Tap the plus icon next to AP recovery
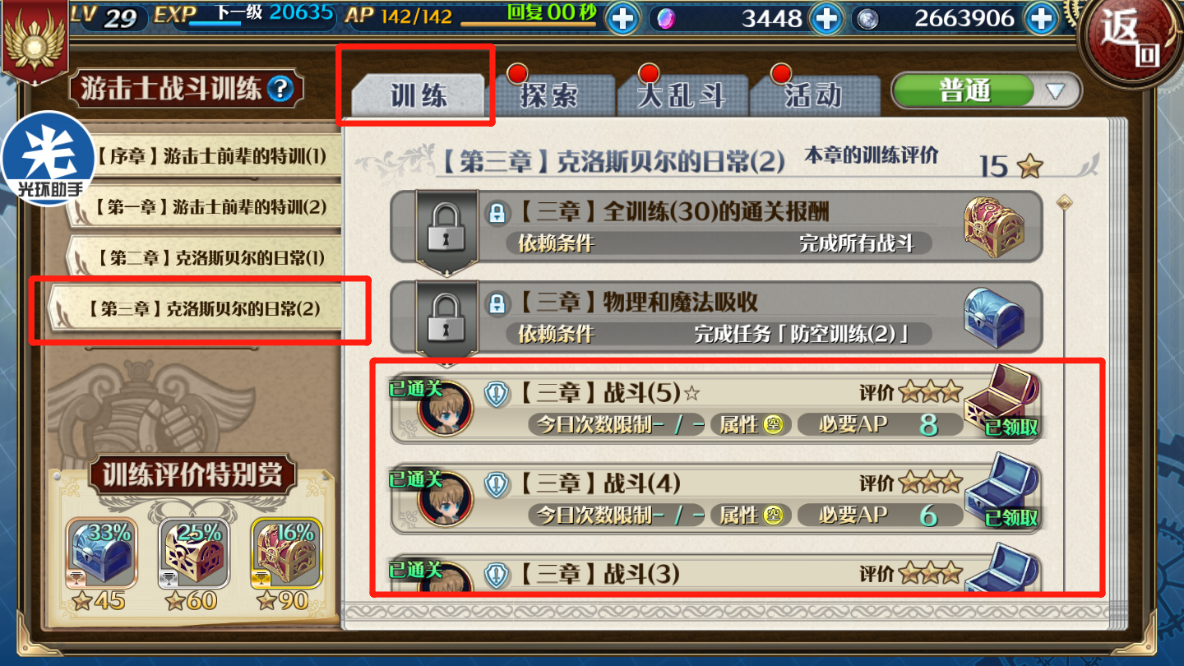This screenshot has width=1184, height=666. pyautogui.click(x=623, y=18)
